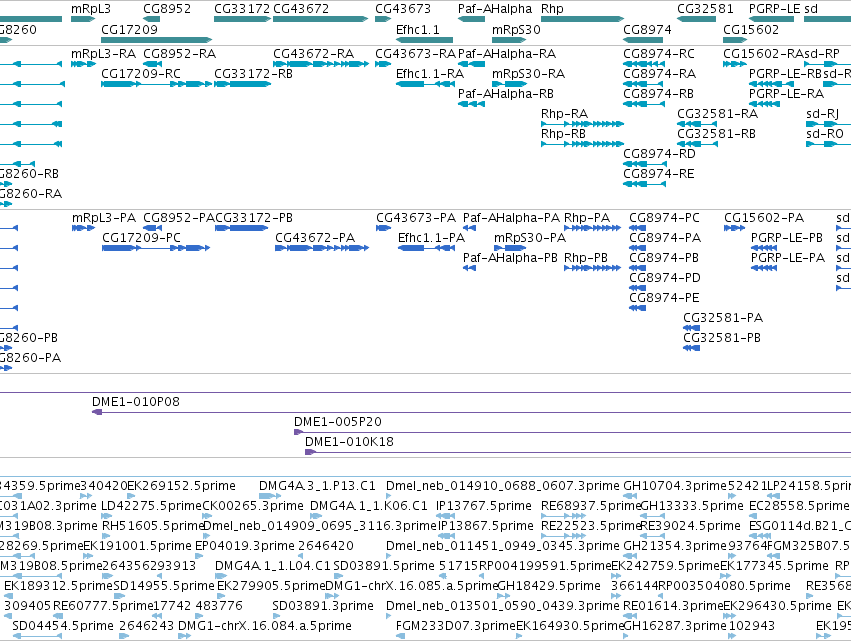Click the SD03891.3prime EST label
This screenshot has width=851, height=641.
pos(323,606)
